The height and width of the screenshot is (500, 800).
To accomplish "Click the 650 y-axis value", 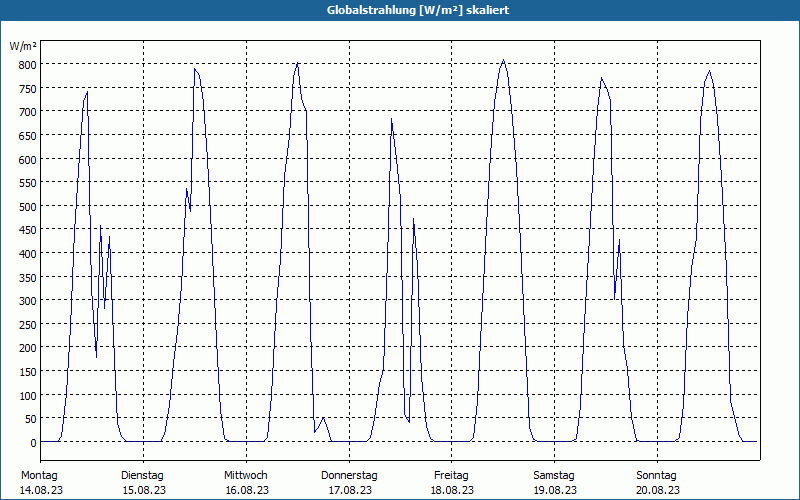I will [28, 136].
